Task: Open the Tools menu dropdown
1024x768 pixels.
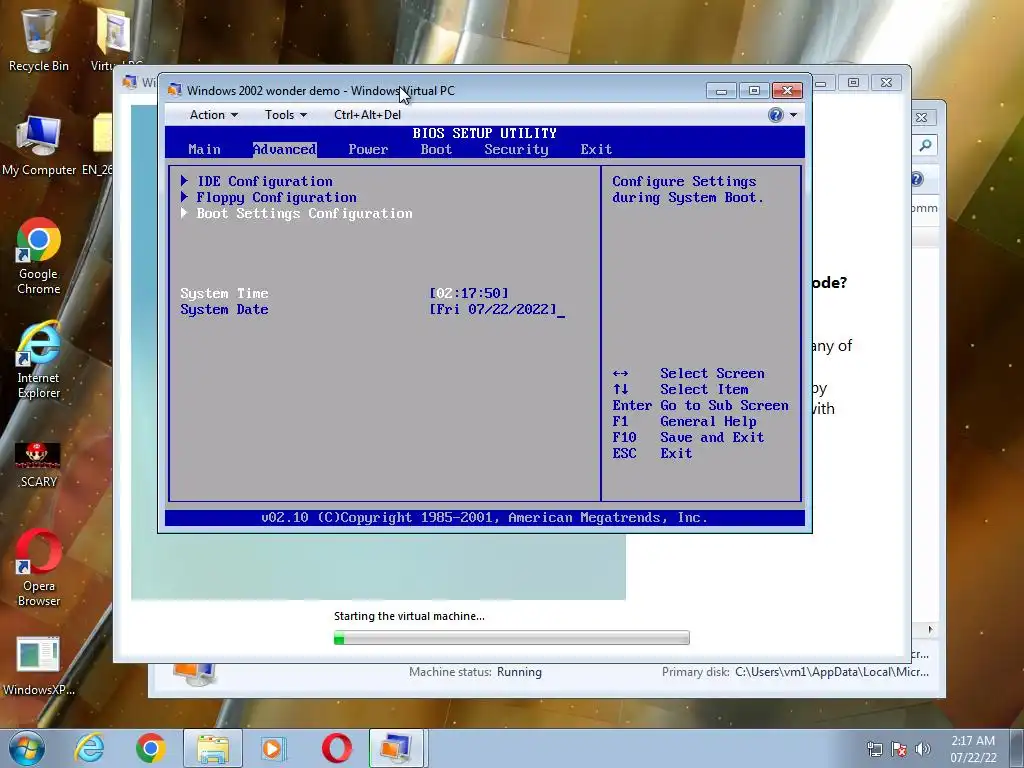Action: pyautogui.click(x=285, y=115)
